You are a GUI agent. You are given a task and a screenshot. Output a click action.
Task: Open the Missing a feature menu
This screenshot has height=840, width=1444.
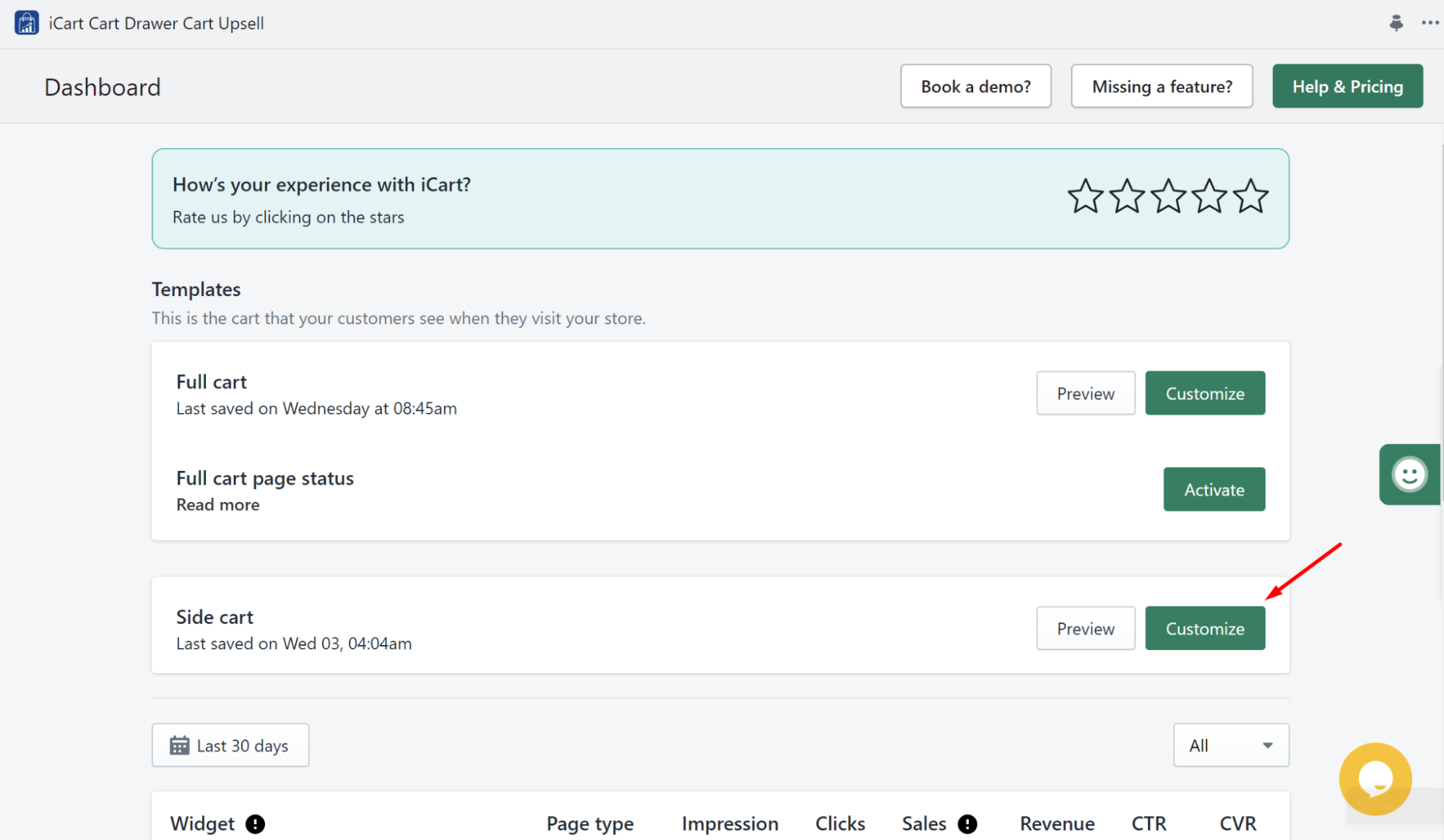(1162, 85)
